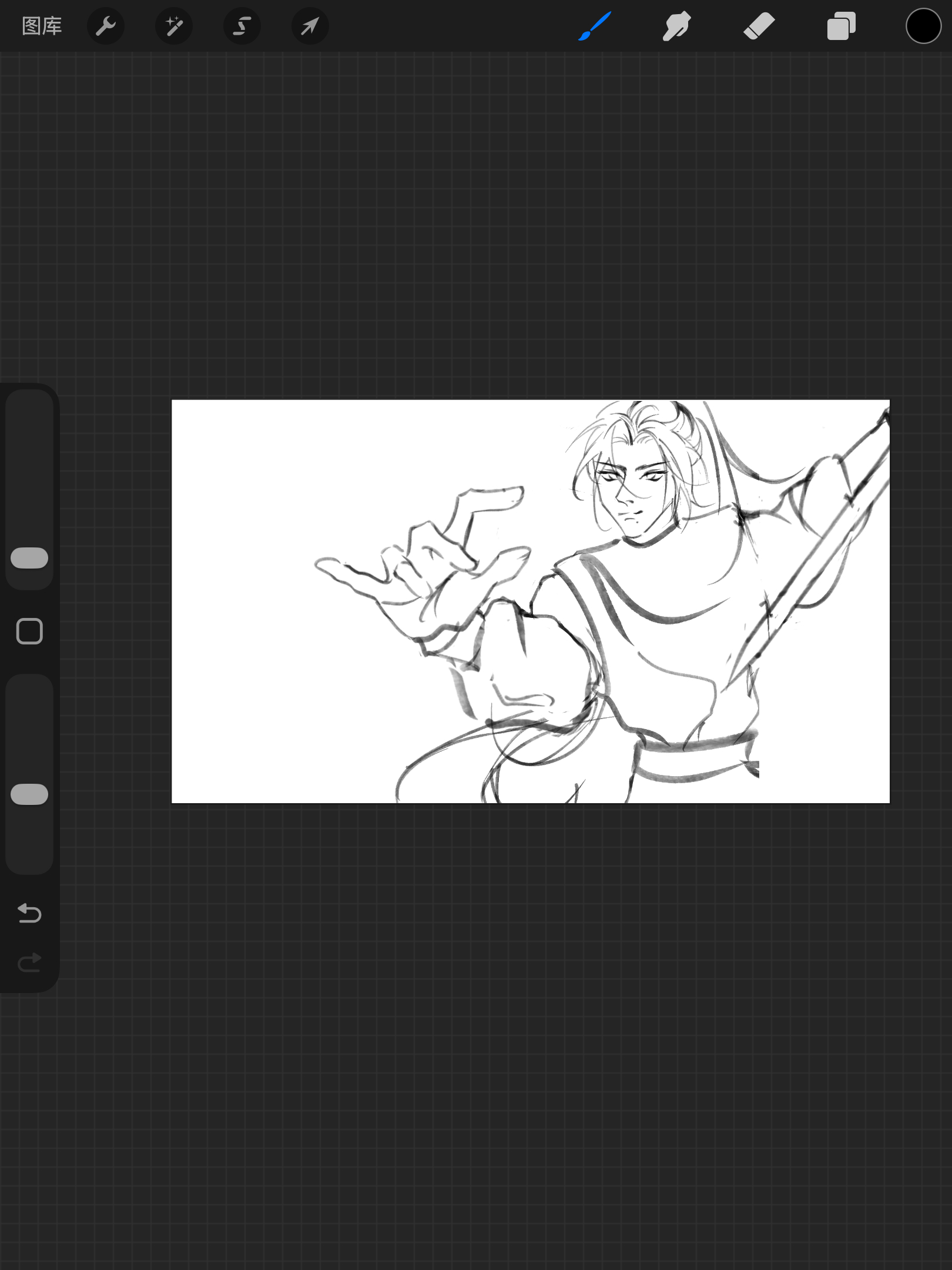
Task: Choose the Smudge tool
Action: click(677, 26)
